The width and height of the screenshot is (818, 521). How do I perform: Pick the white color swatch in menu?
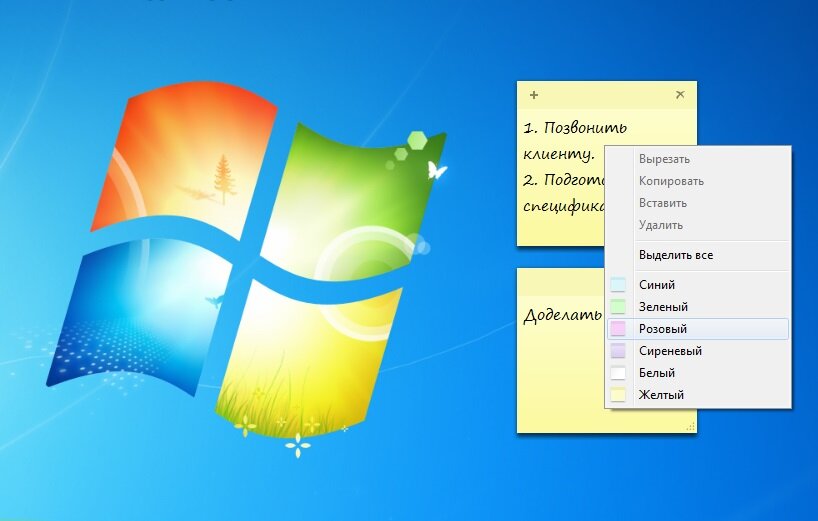pyautogui.click(x=618, y=373)
